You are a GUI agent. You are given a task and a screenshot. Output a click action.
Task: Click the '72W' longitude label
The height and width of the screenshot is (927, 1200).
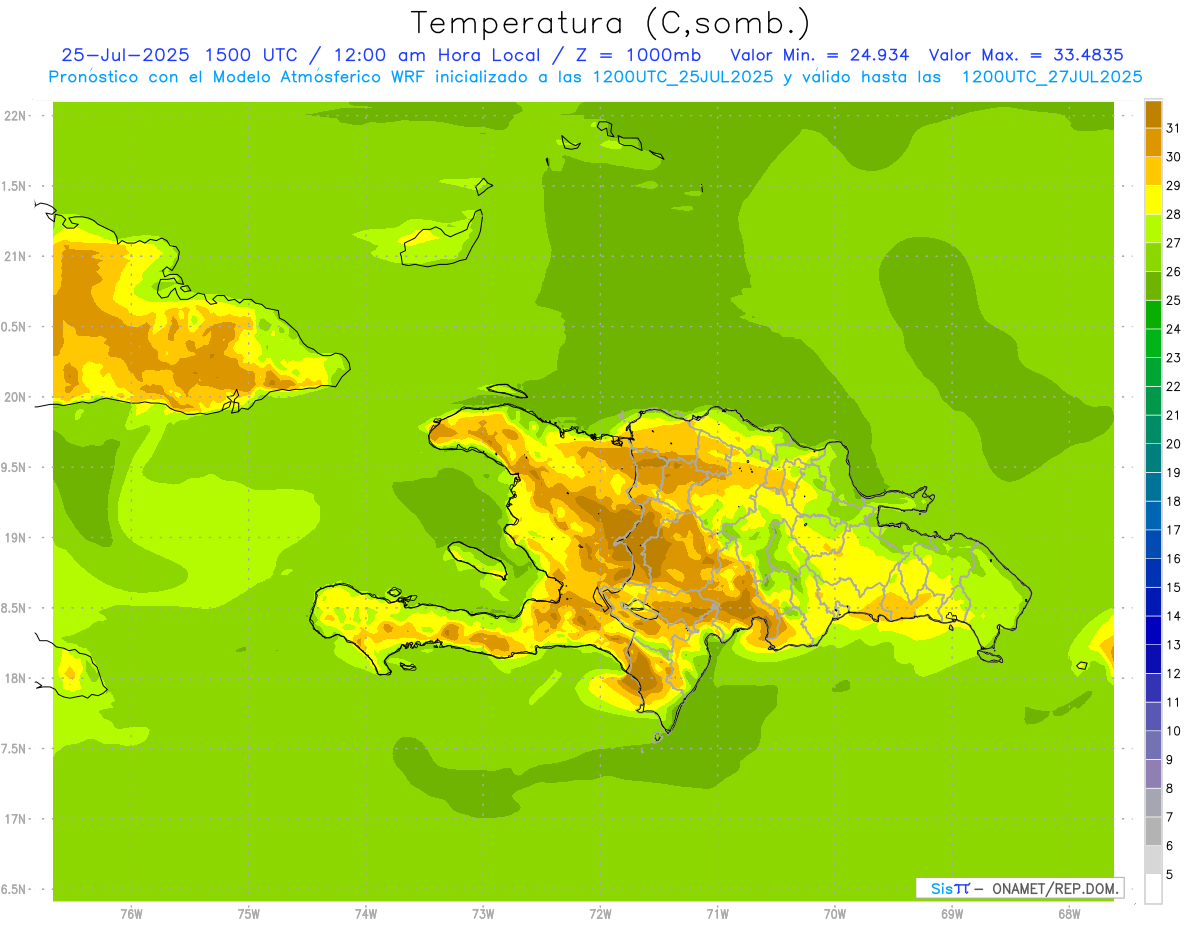coord(600,914)
